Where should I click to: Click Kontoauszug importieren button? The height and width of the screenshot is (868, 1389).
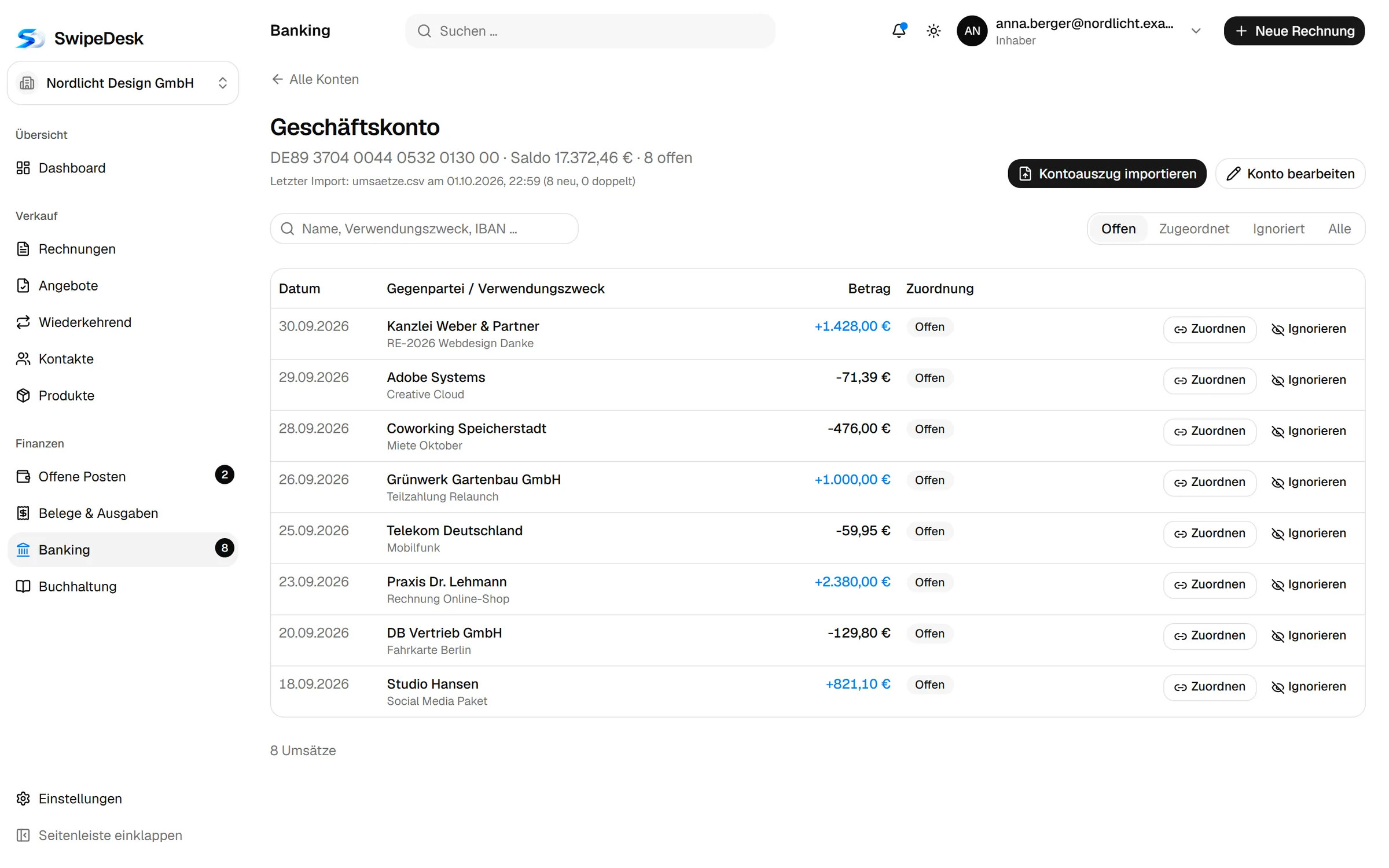(1107, 174)
